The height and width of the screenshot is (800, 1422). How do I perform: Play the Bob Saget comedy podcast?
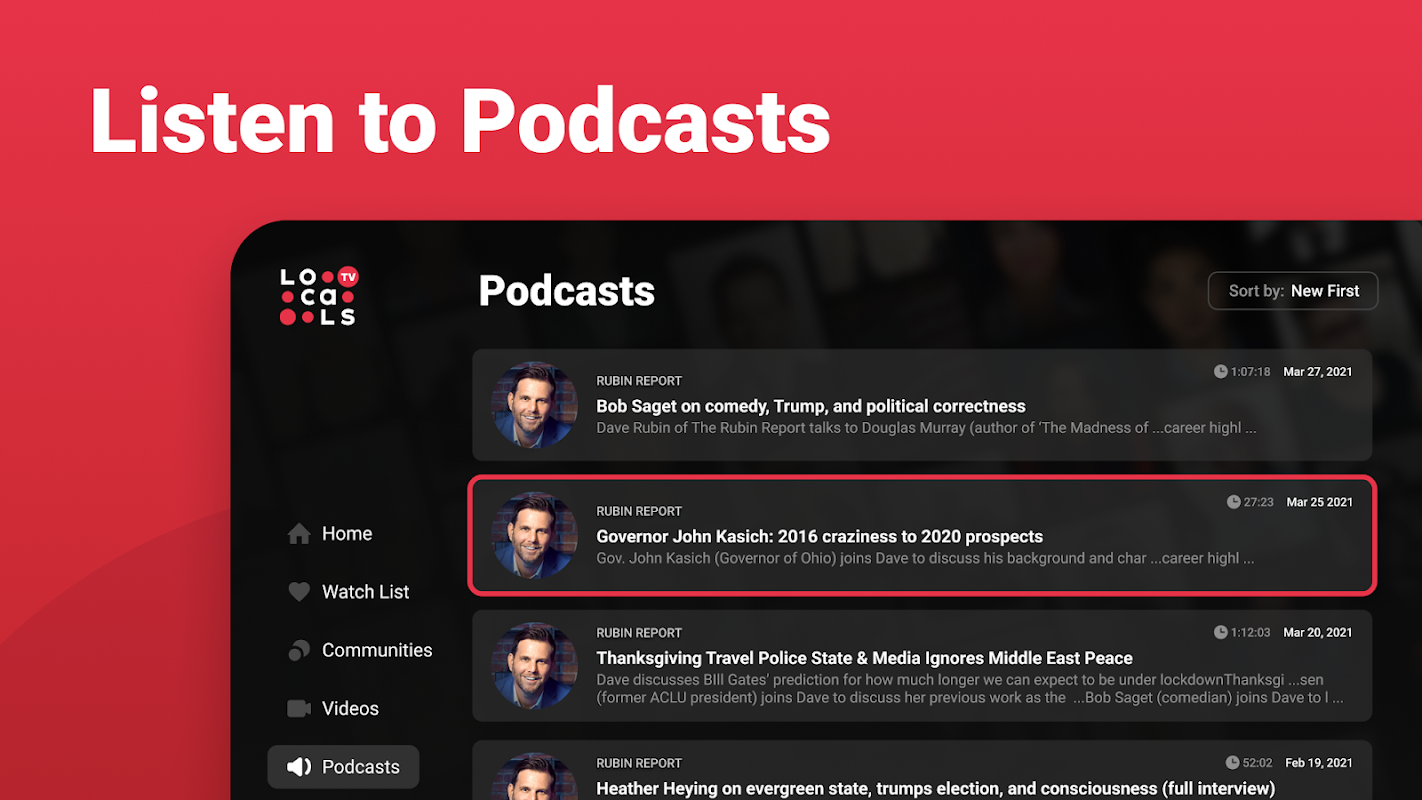(x=922, y=405)
